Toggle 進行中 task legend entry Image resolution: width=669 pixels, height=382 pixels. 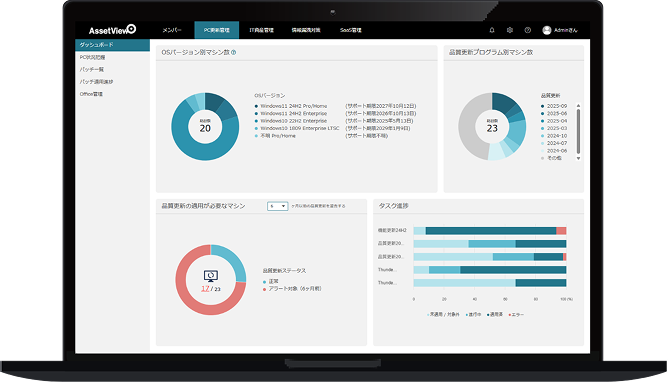pyautogui.click(x=474, y=315)
